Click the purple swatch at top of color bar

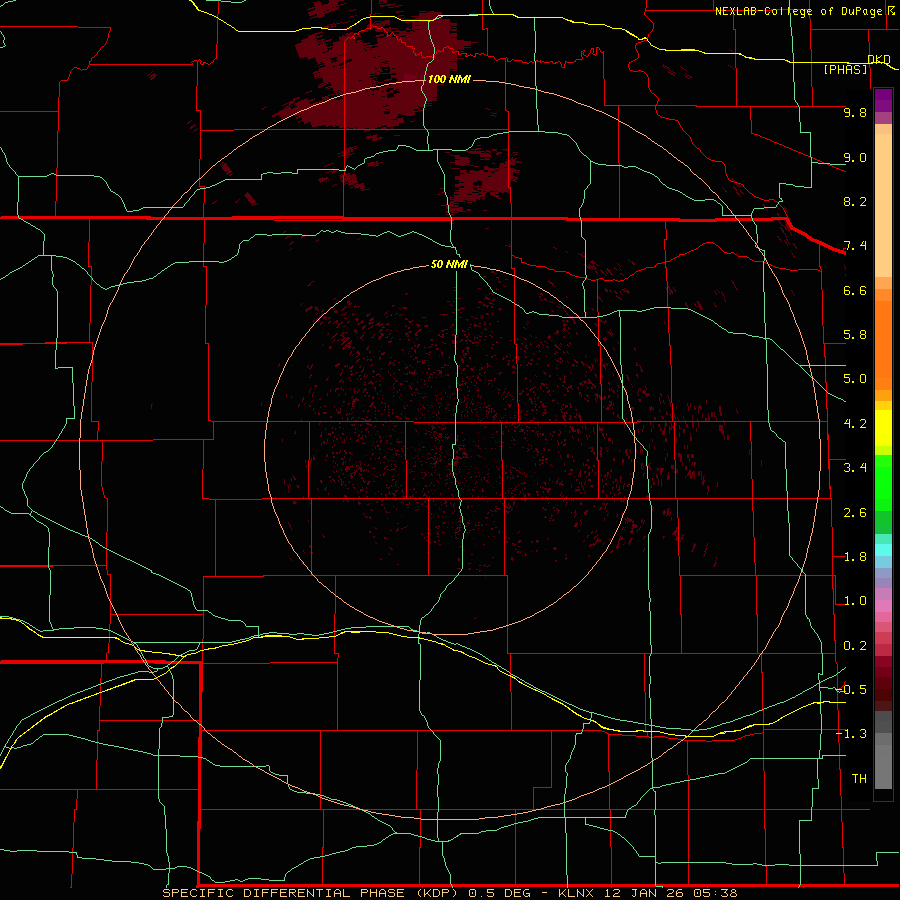[883, 100]
